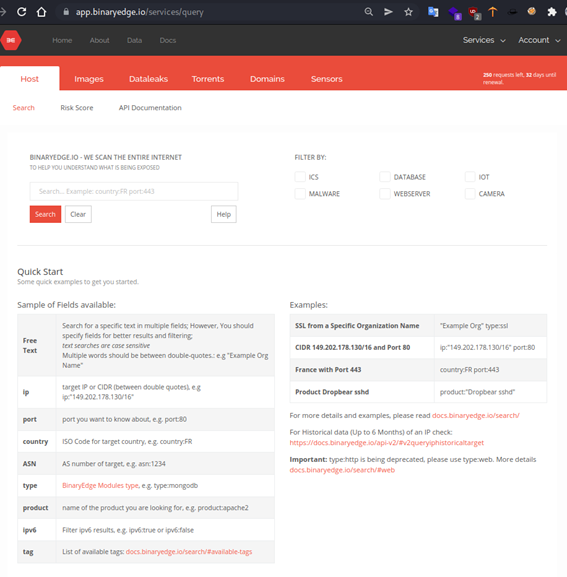The width and height of the screenshot is (567, 577).
Task: Open the docs.binaryedge.io/search/ link
Action: [475, 415]
